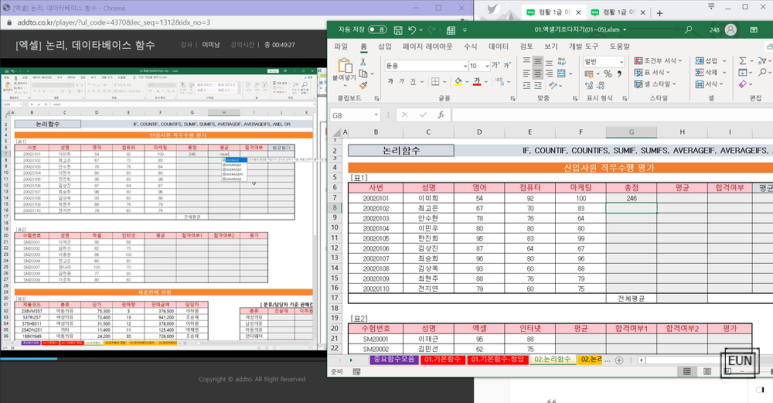Click the AutoSum sigma icon
The image size is (773, 403).
click(x=742, y=61)
